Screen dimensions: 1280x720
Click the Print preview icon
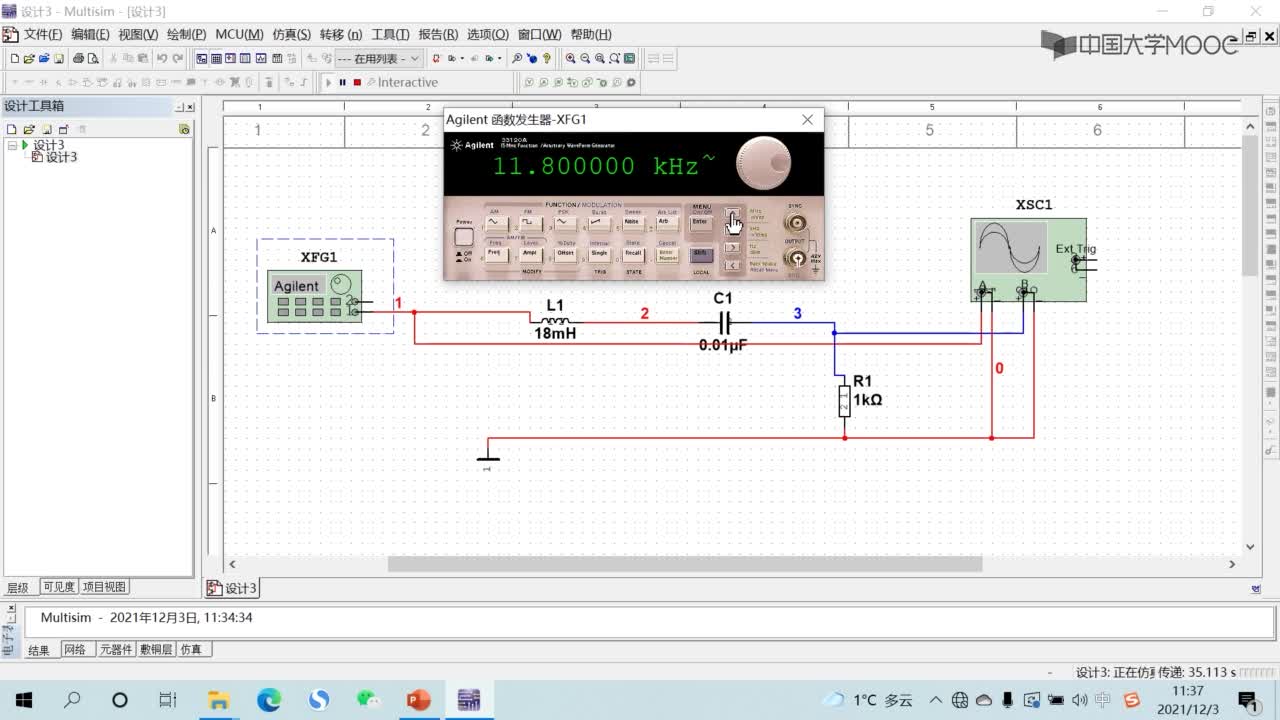click(93, 59)
